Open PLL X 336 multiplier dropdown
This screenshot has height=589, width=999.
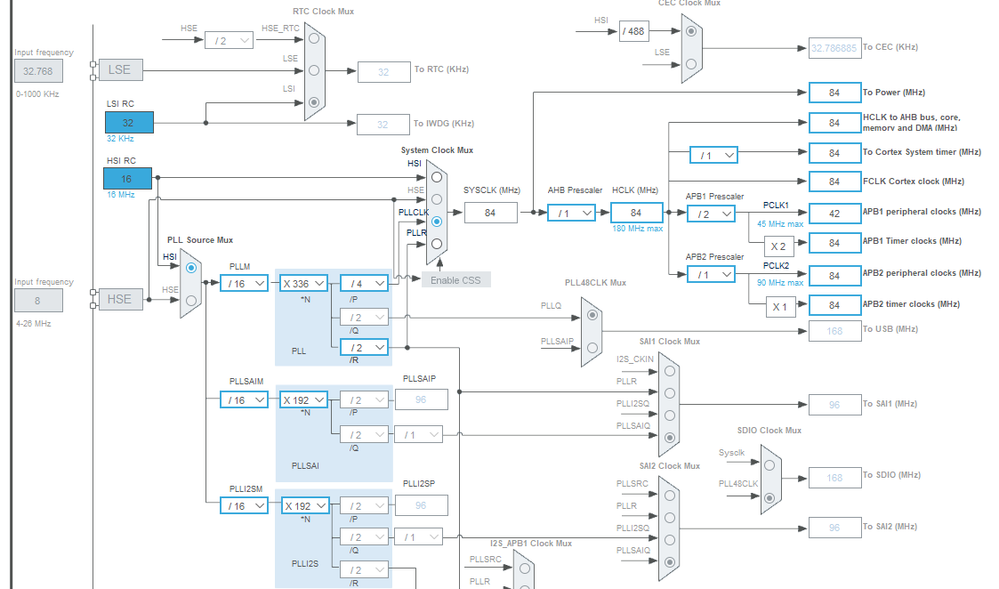click(304, 283)
